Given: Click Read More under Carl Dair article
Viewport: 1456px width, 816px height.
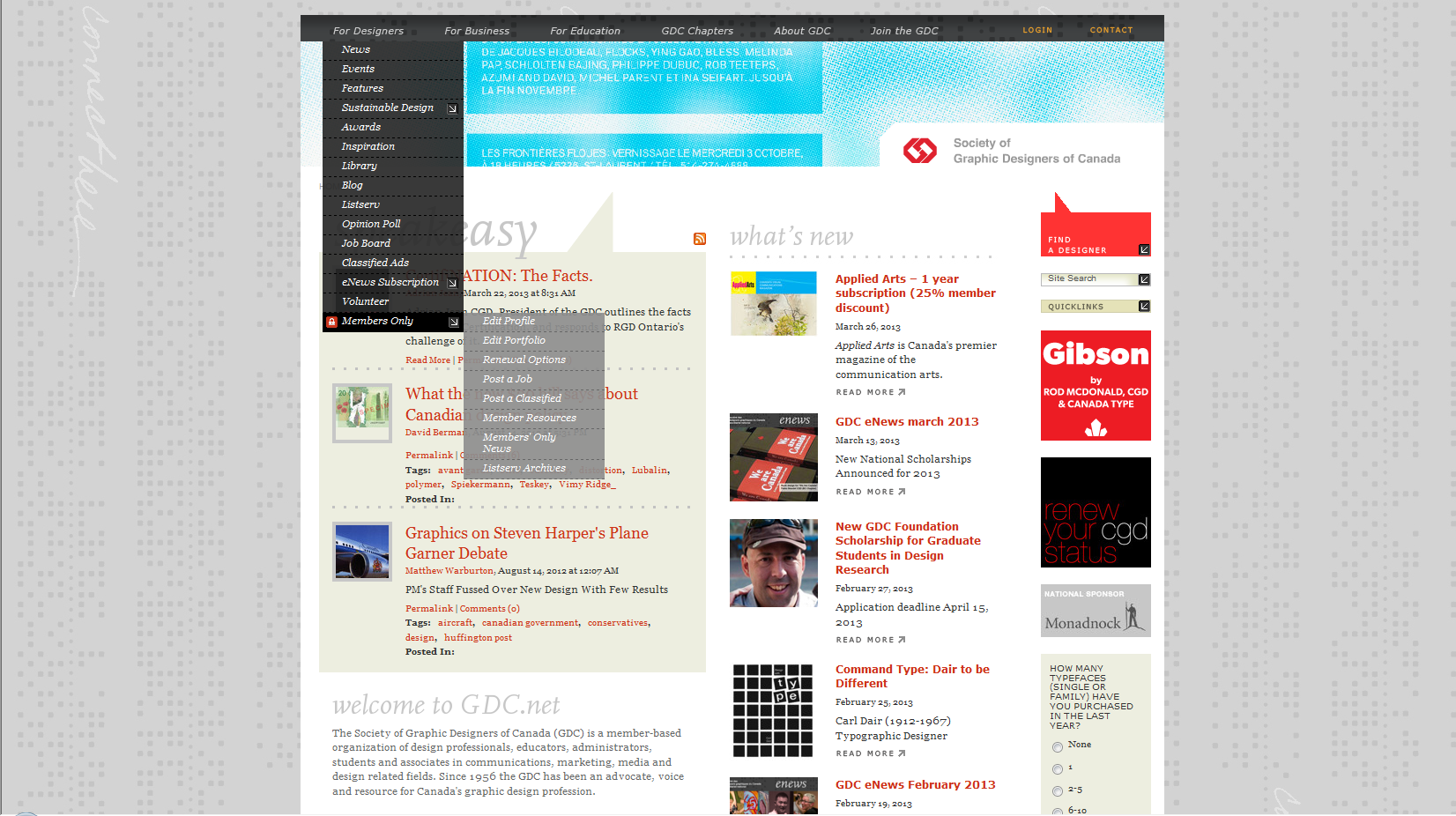Looking at the screenshot, I should 871,754.
